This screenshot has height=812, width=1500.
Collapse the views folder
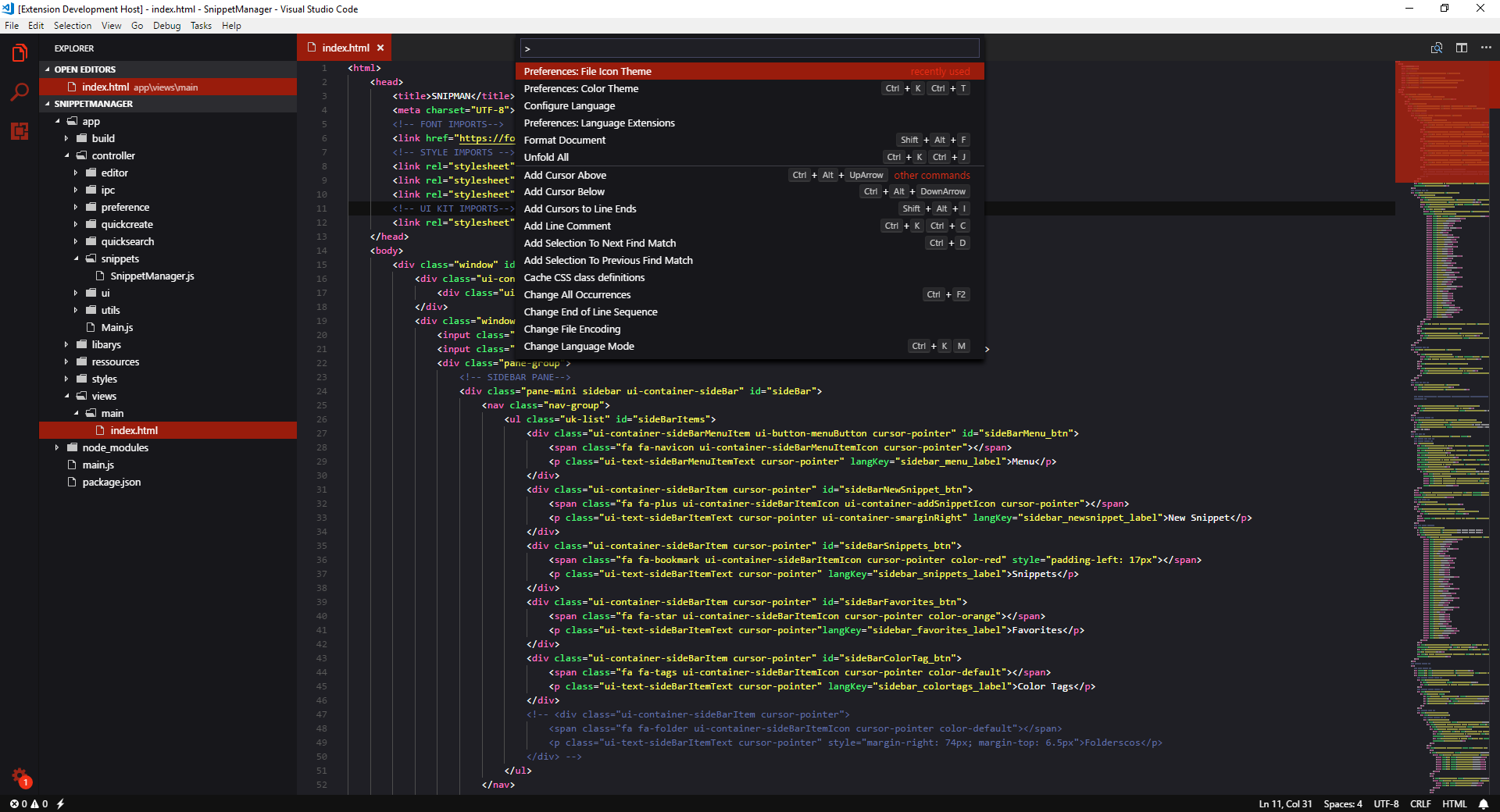pos(168,396)
